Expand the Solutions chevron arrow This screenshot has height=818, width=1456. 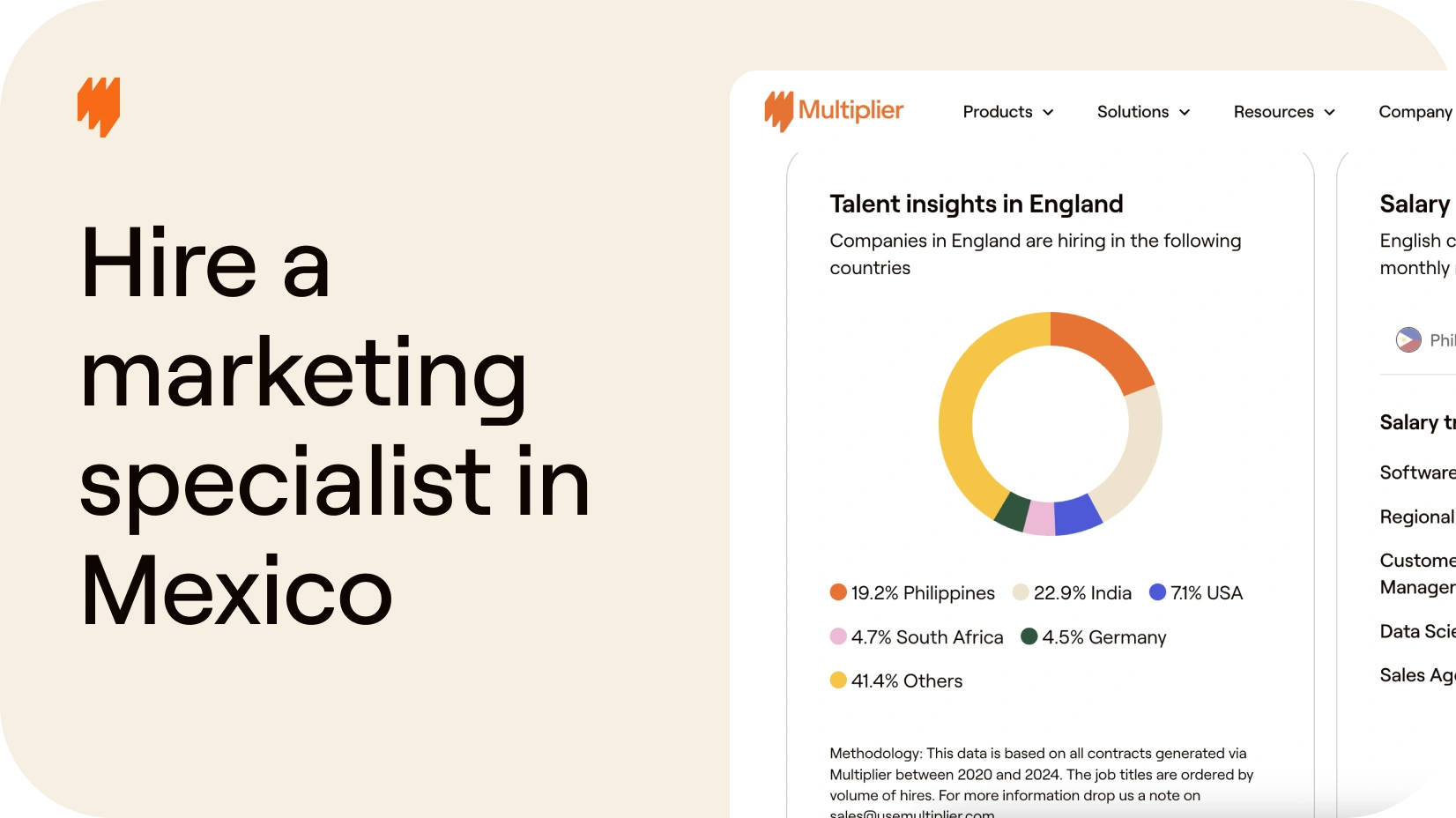point(1185,112)
